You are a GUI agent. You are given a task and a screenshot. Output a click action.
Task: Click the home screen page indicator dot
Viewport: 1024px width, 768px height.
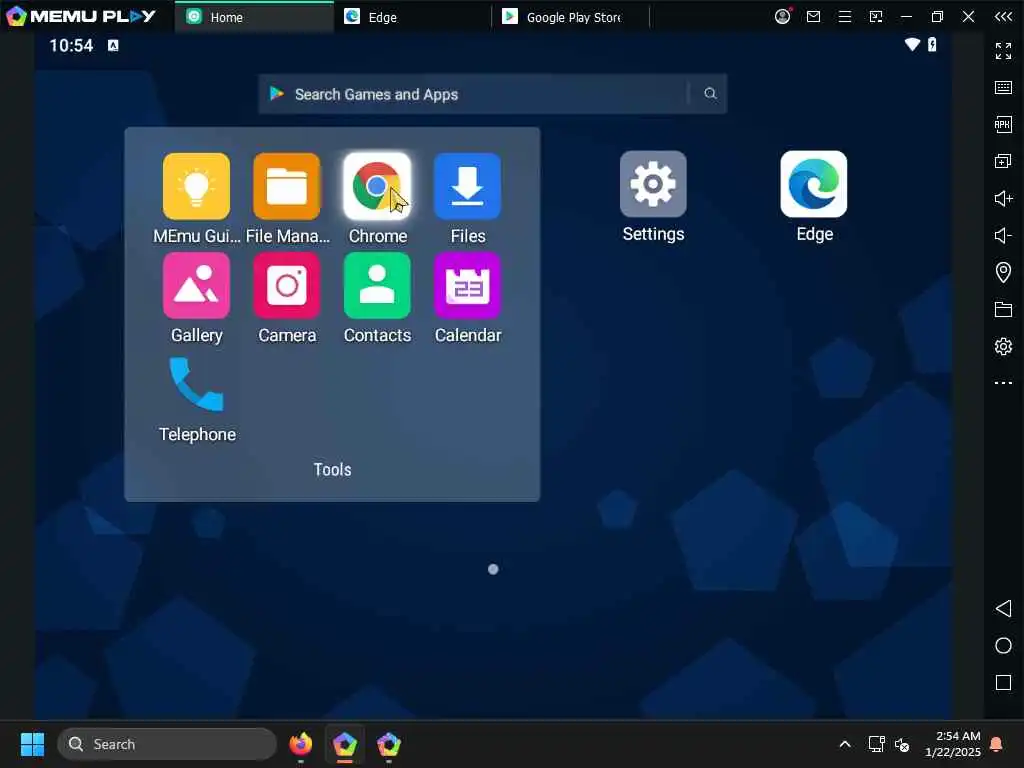[x=493, y=569]
